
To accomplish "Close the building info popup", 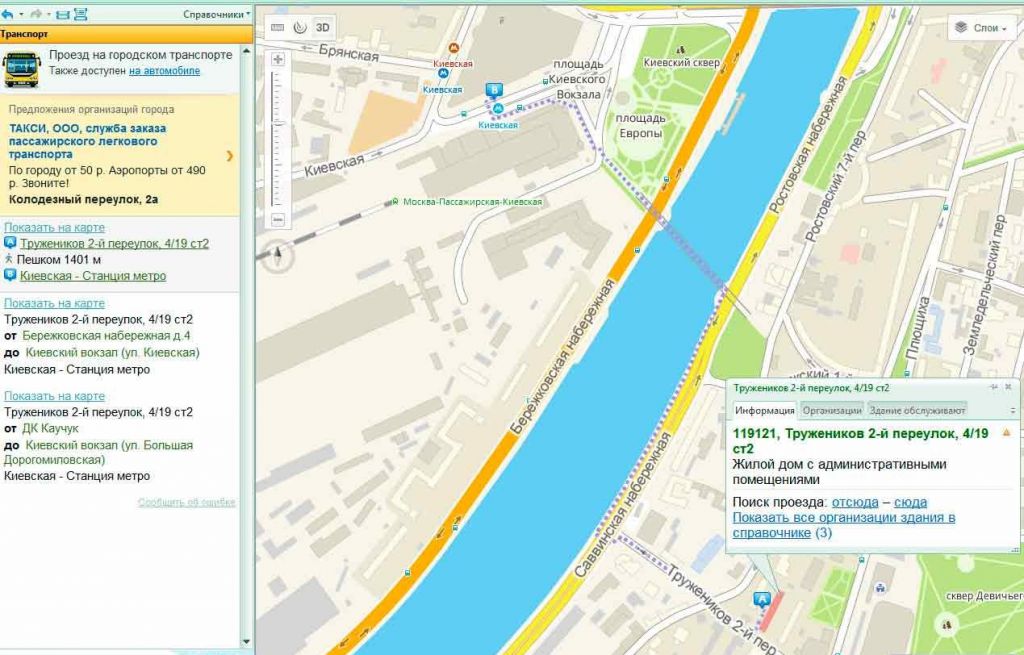I will [1008, 387].
